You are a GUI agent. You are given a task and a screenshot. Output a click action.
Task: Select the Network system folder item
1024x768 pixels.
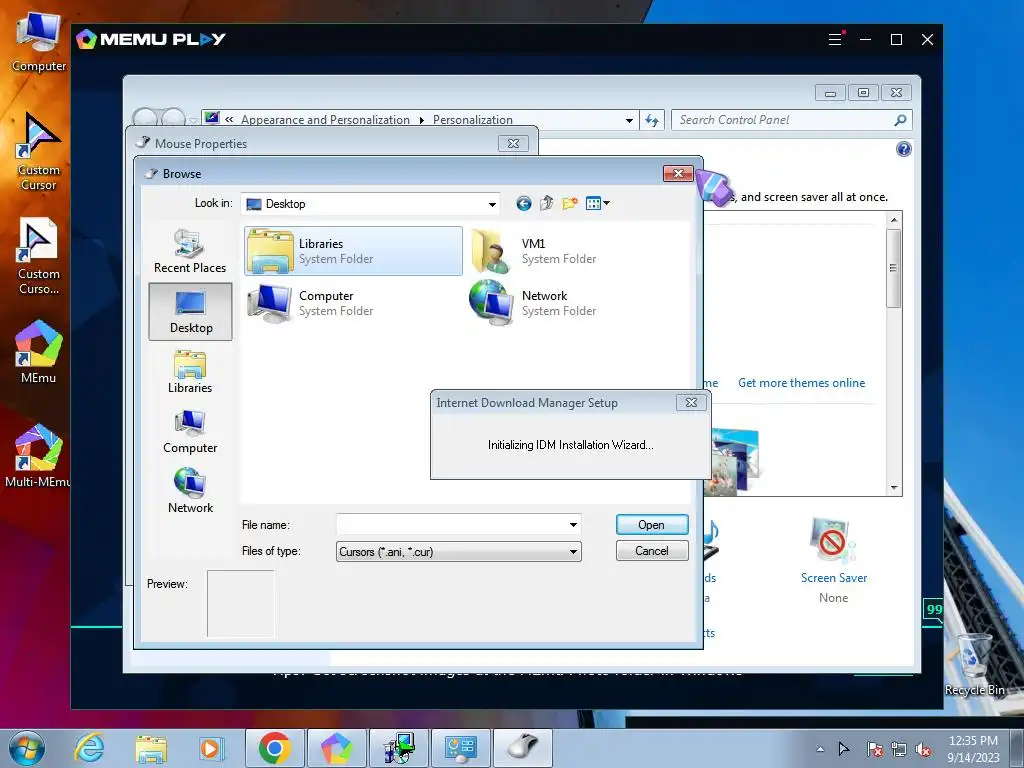(534, 303)
